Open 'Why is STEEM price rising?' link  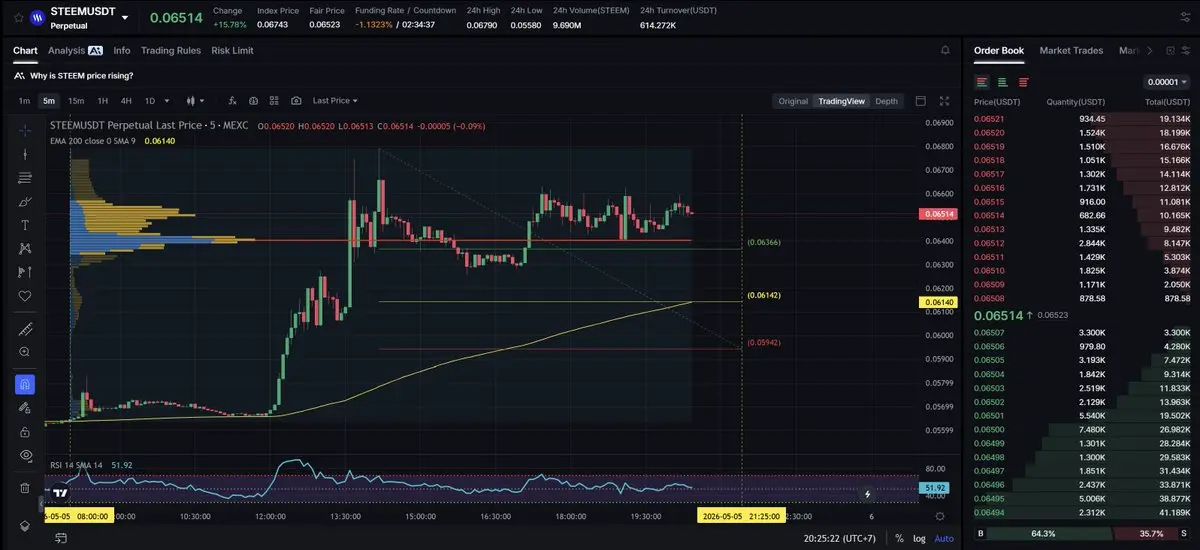pyautogui.click(x=81, y=76)
